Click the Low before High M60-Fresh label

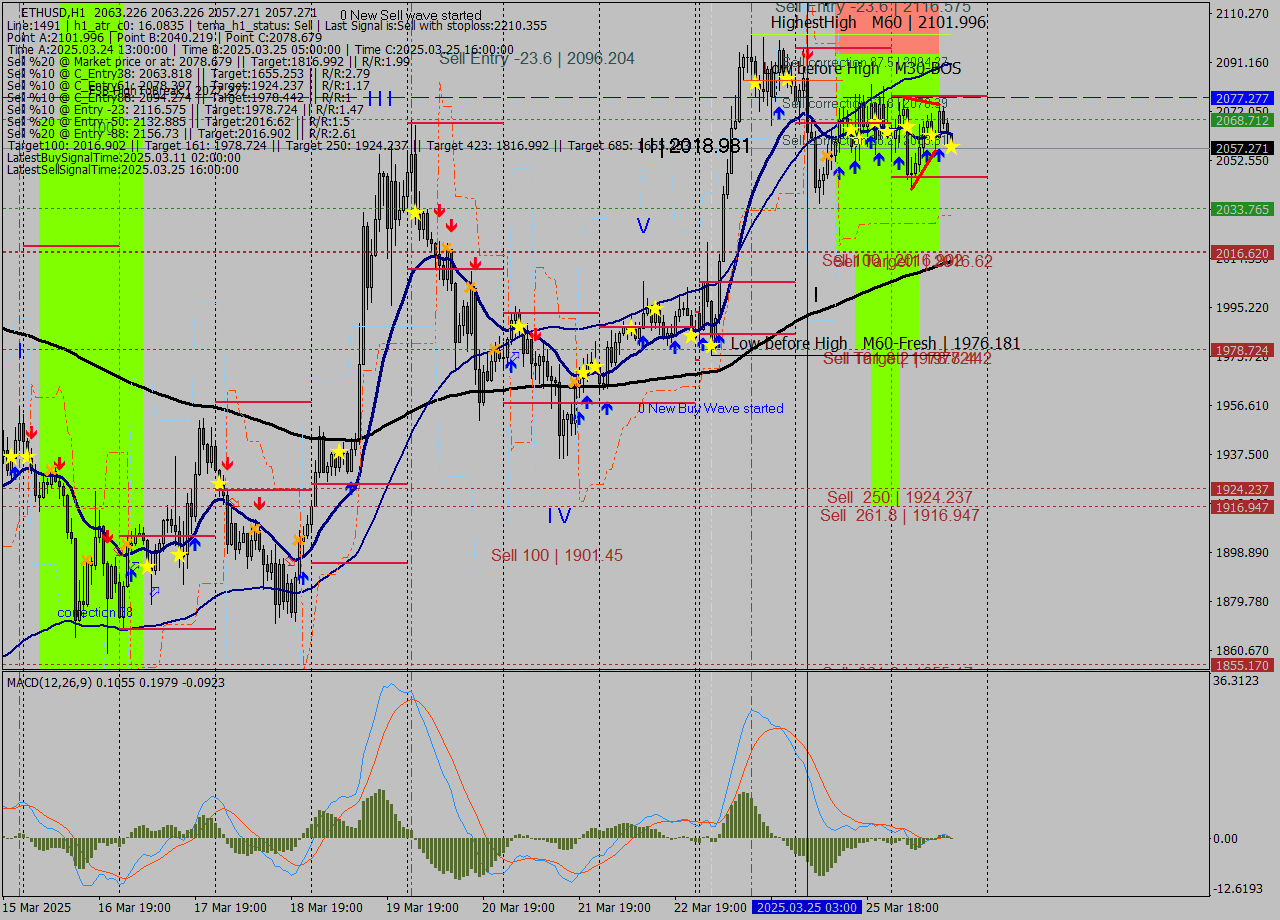pos(875,343)
